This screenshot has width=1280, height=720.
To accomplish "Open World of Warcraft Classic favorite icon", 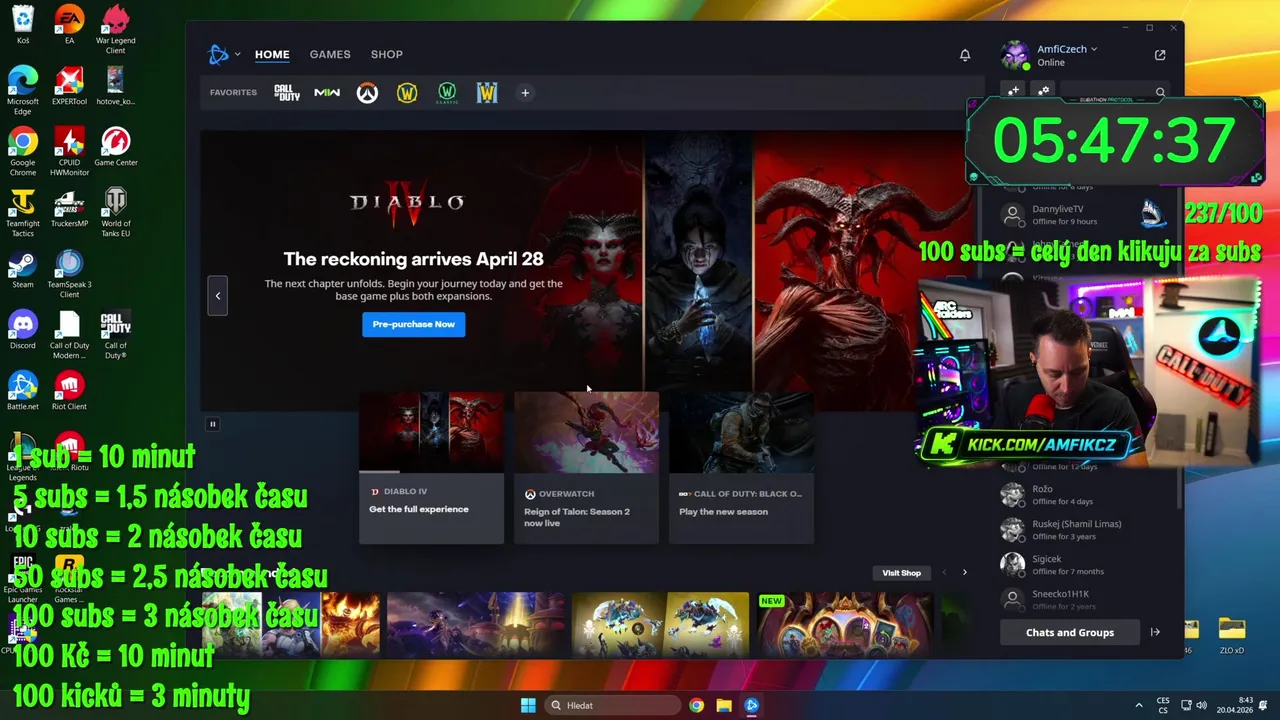I will (x=447, y=93).
